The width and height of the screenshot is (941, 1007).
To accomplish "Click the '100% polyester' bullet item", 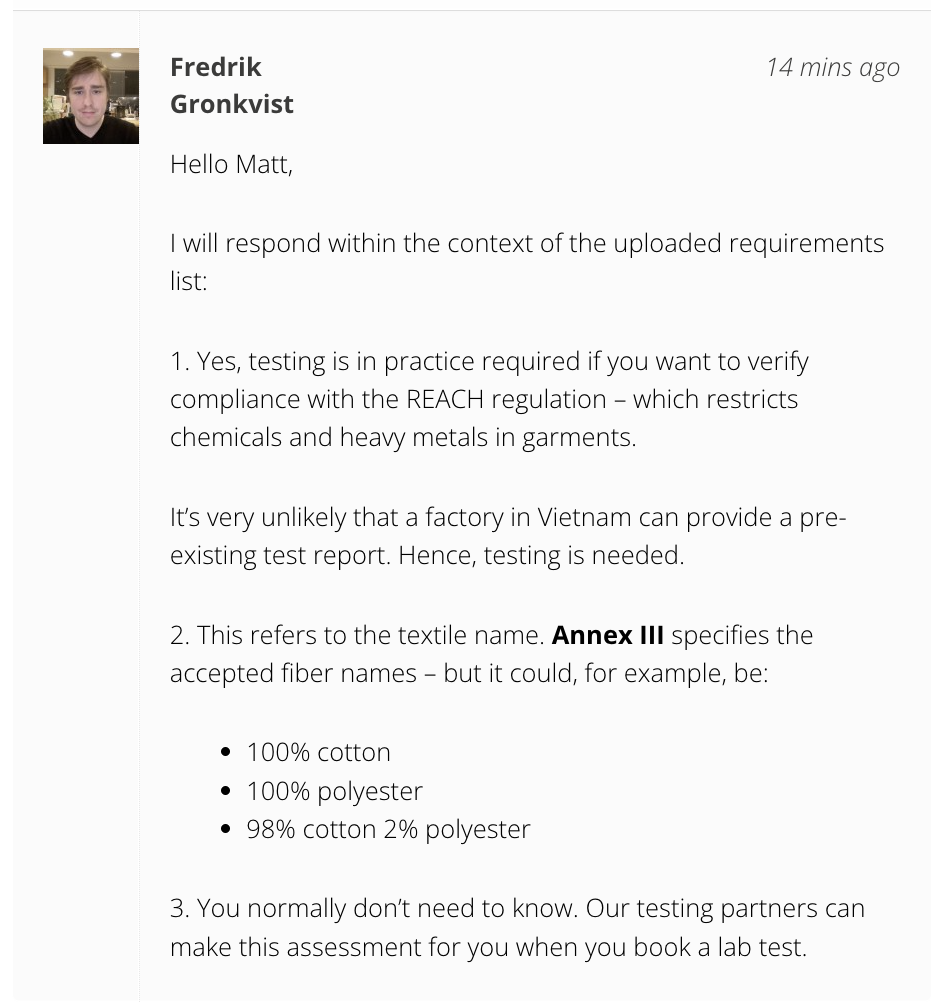I will [x=334, y=791].
